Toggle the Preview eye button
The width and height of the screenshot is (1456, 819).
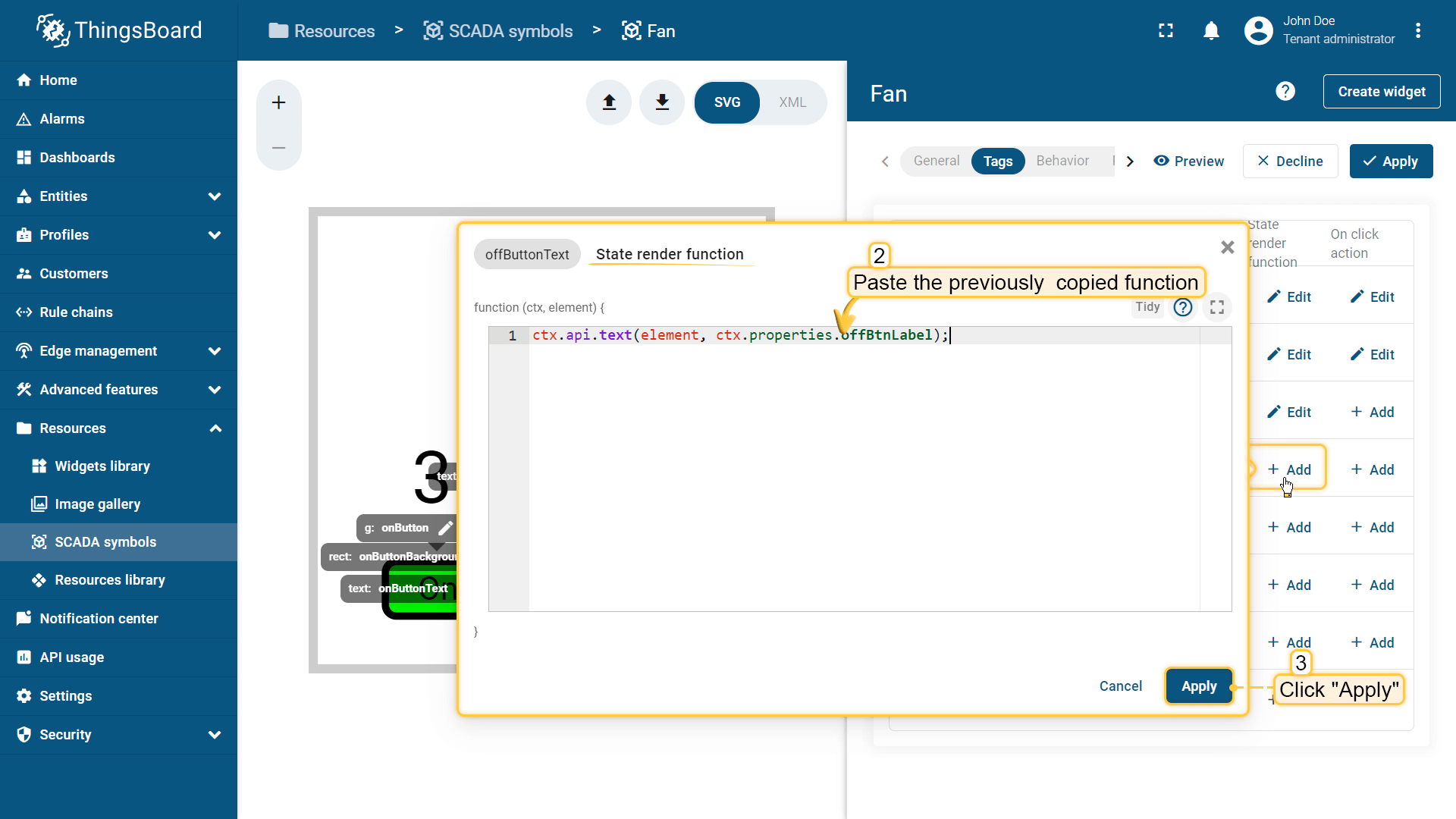coord(1188,161)
